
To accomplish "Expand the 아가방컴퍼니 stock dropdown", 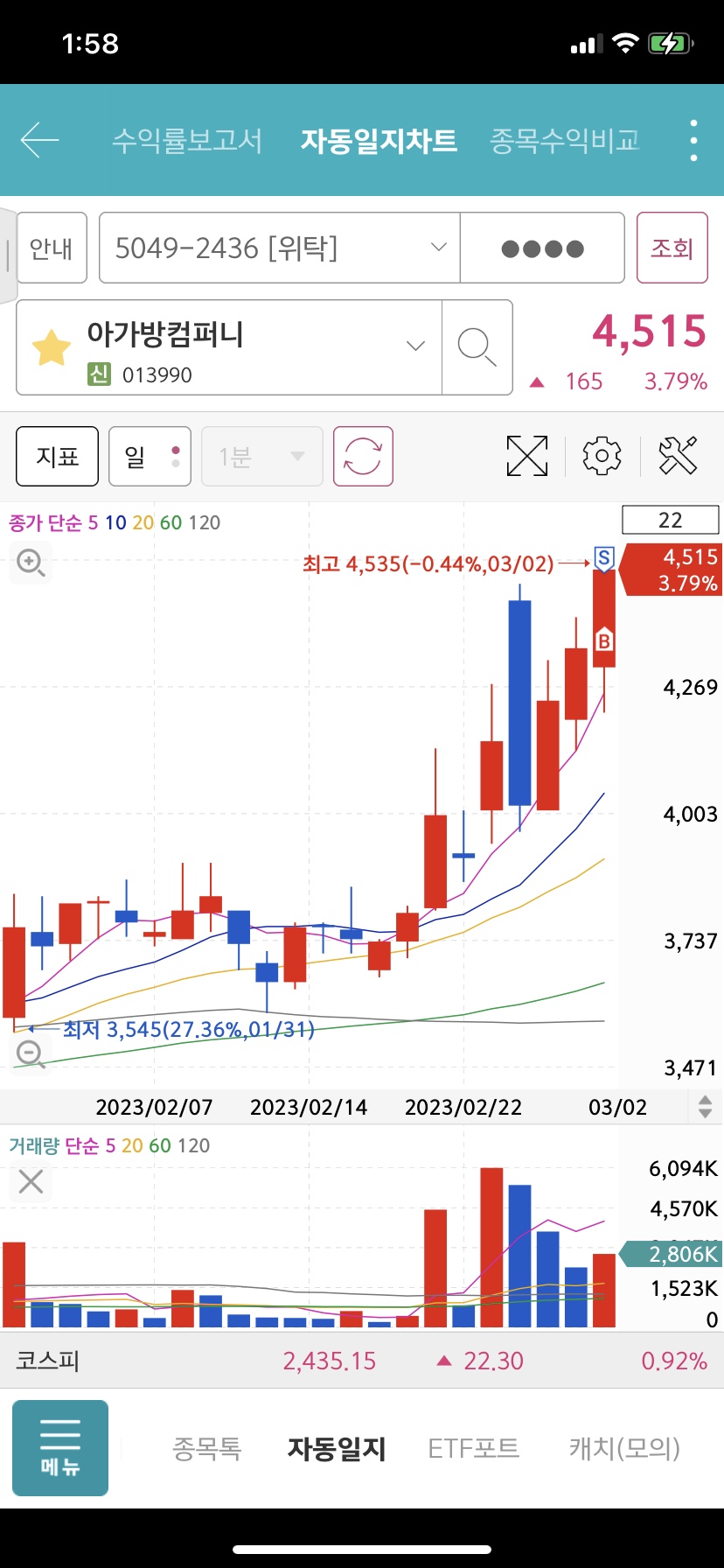I will (416, 346).
